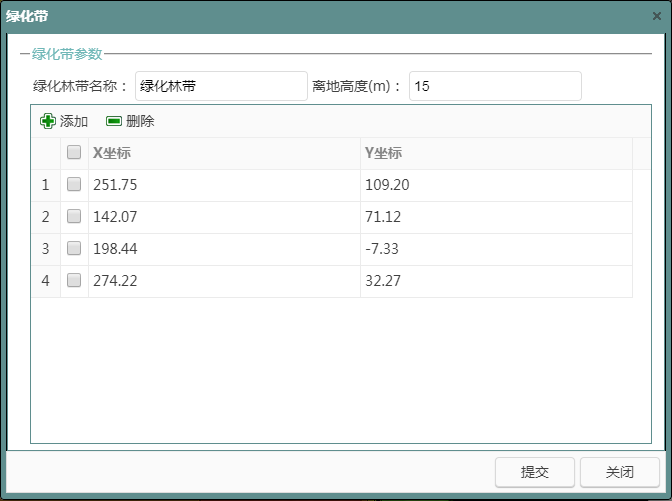Viewport: 672px width, 501px height.
Task: Click the X value 251.75 cell
Action: click(224, 185)
